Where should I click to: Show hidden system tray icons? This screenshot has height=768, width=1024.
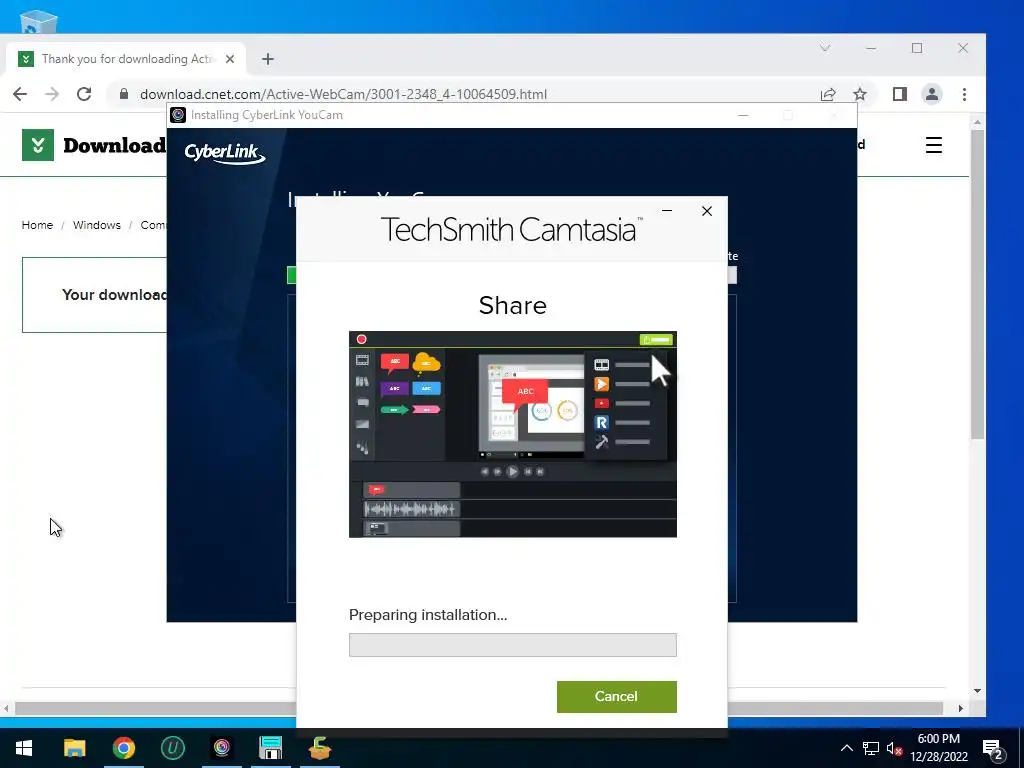tap(846, 748)
